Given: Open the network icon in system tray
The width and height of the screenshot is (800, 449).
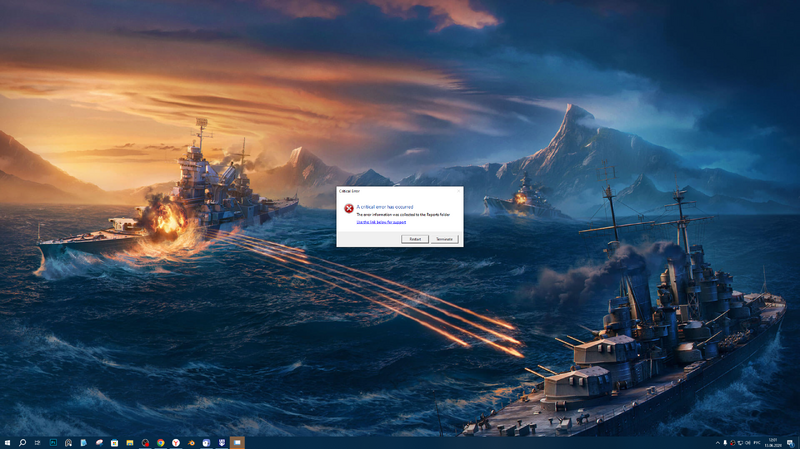Looking at the screenshot, I should click(x=740, y=443).
